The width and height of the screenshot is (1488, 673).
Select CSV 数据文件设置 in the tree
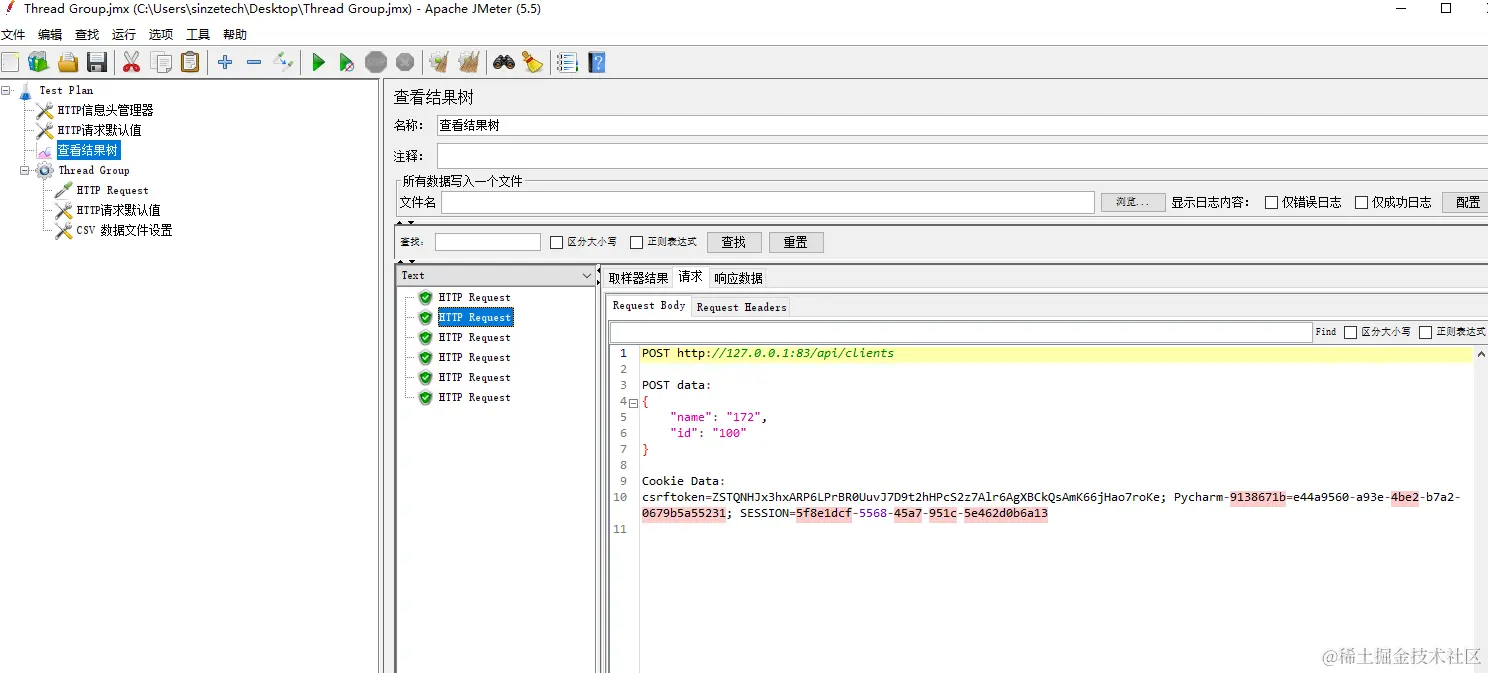[x=124, y=230]
